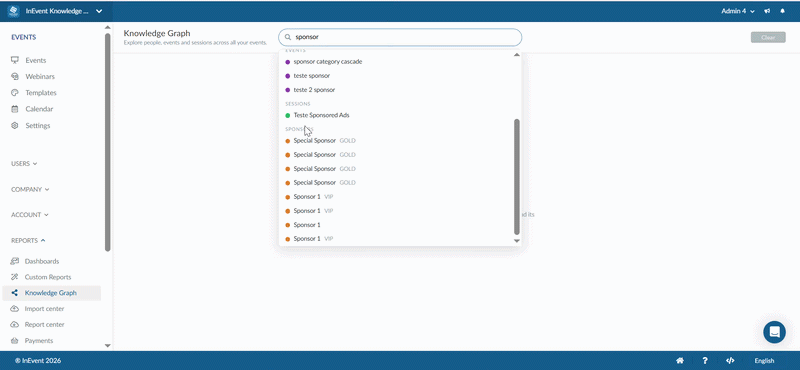The width and height of the screenshot is (800, 370).
Task: Click the help question mark icon
Action: [x=705, y=361]
